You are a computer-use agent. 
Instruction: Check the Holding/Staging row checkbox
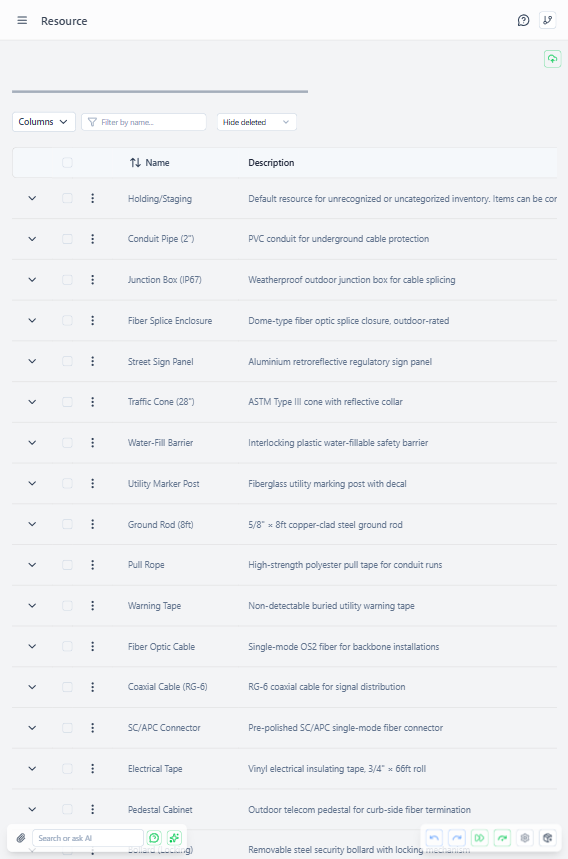coord(67,198)
